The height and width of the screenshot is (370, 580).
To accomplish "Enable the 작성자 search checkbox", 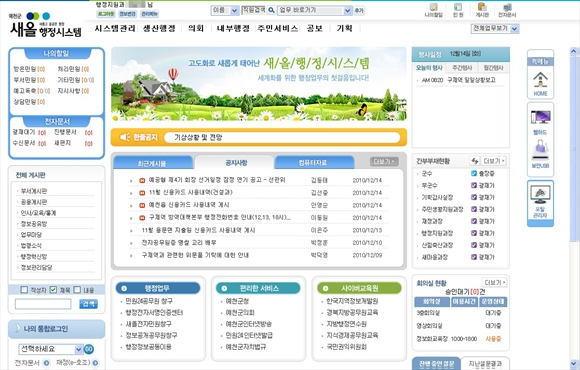I will coord(24,290).
